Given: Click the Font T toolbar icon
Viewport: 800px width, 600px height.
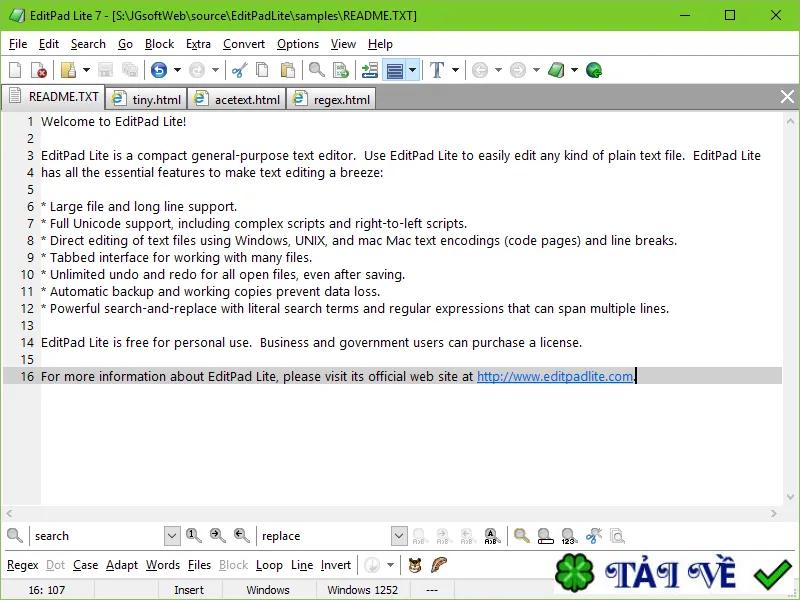Looking at the screenshot, I should point(437,70).
